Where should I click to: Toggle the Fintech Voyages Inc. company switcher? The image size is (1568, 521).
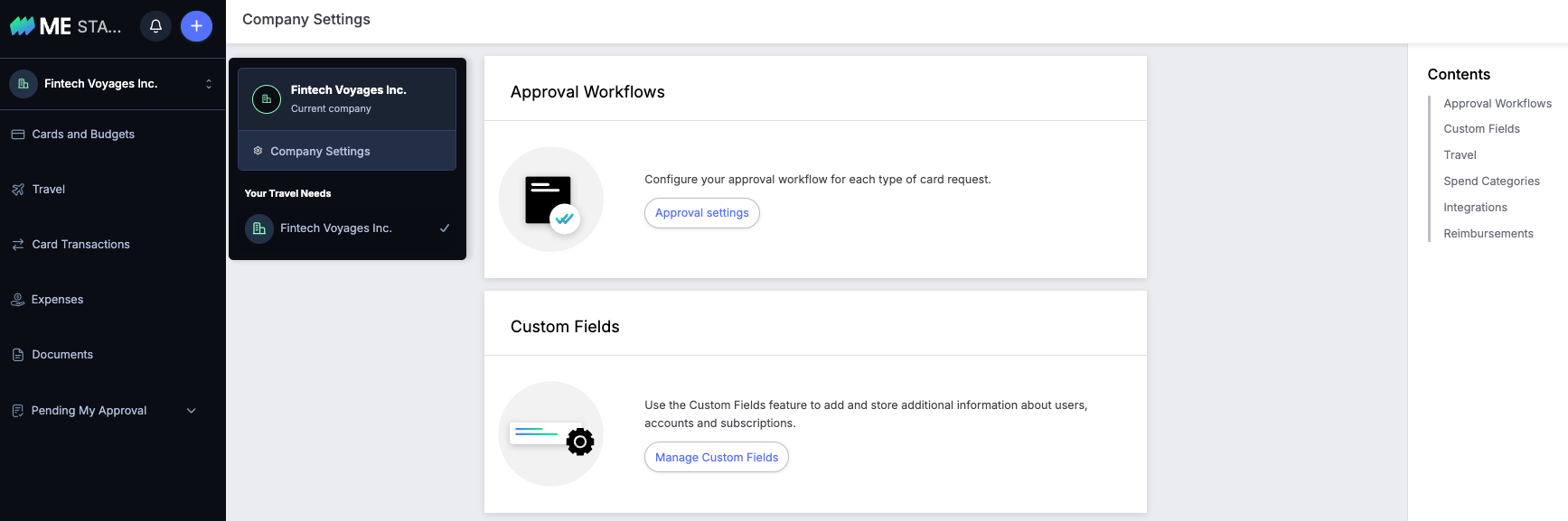click(112, 84)
